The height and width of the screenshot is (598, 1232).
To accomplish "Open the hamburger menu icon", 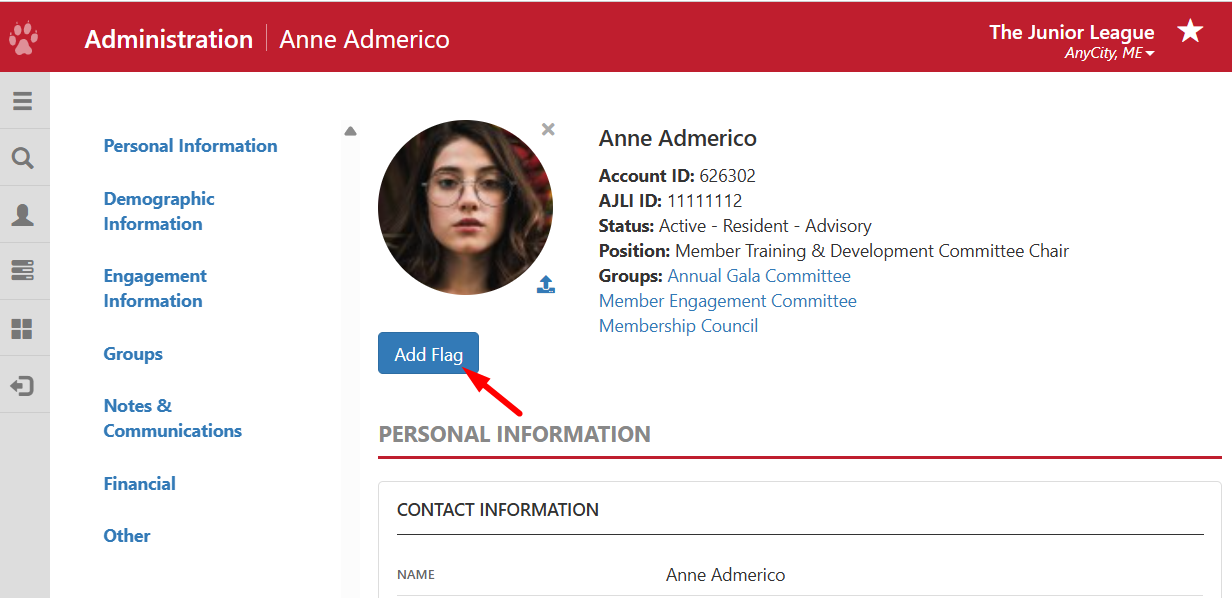I will 22,101.
